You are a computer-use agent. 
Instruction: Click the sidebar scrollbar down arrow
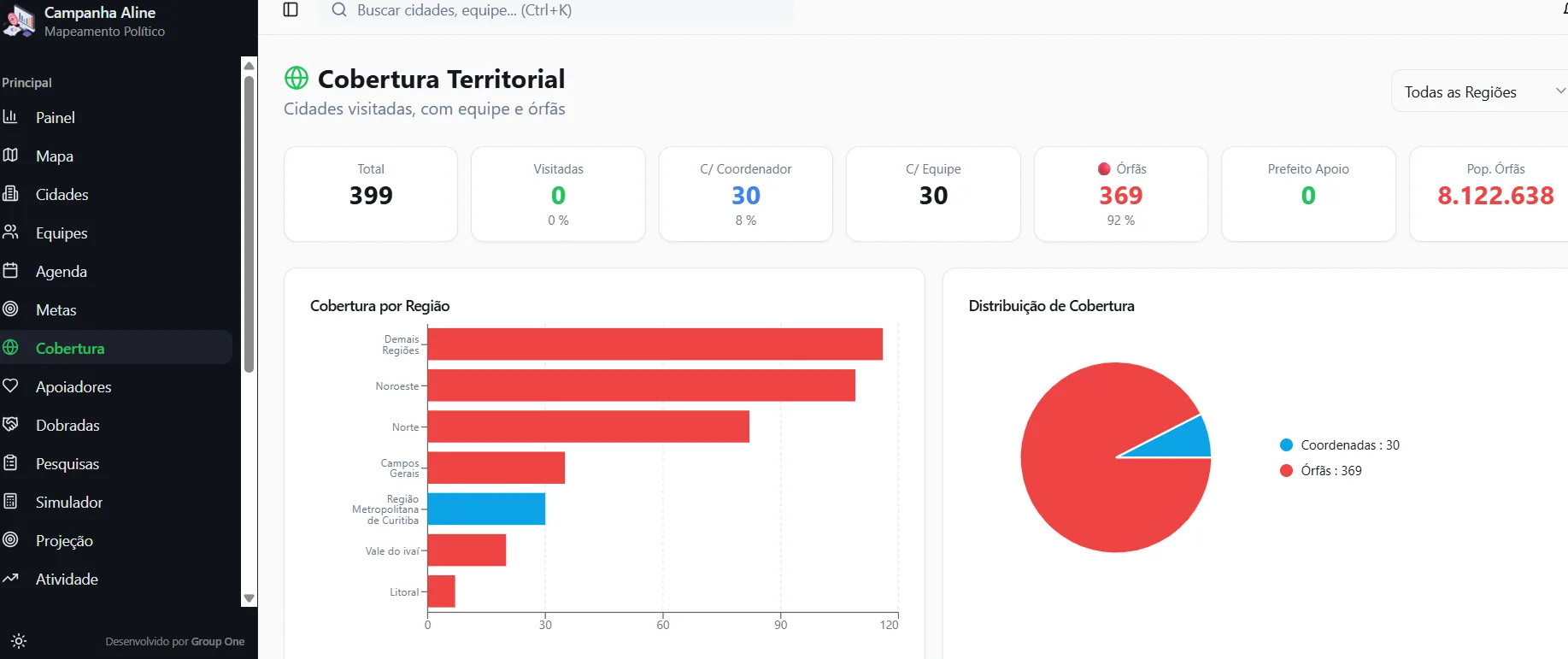point(250,598)
